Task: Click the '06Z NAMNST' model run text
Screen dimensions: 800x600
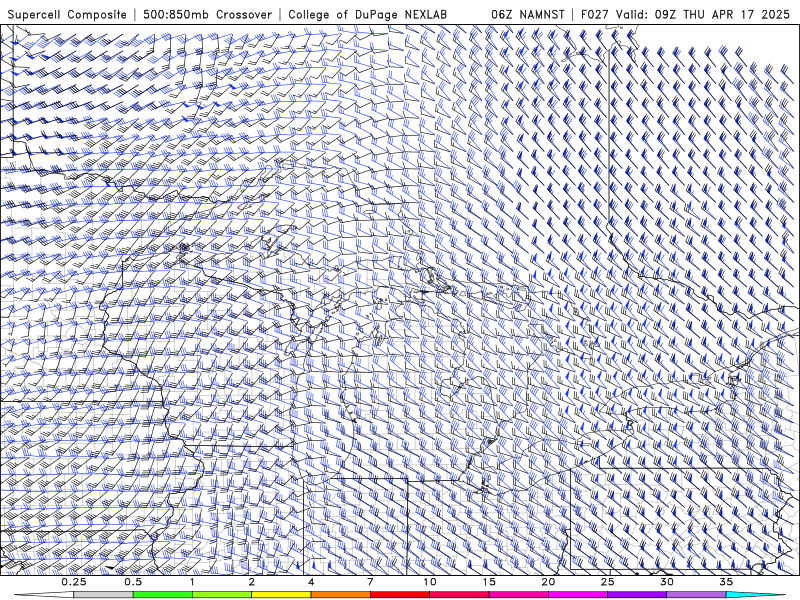Action: tap(528, 15)
